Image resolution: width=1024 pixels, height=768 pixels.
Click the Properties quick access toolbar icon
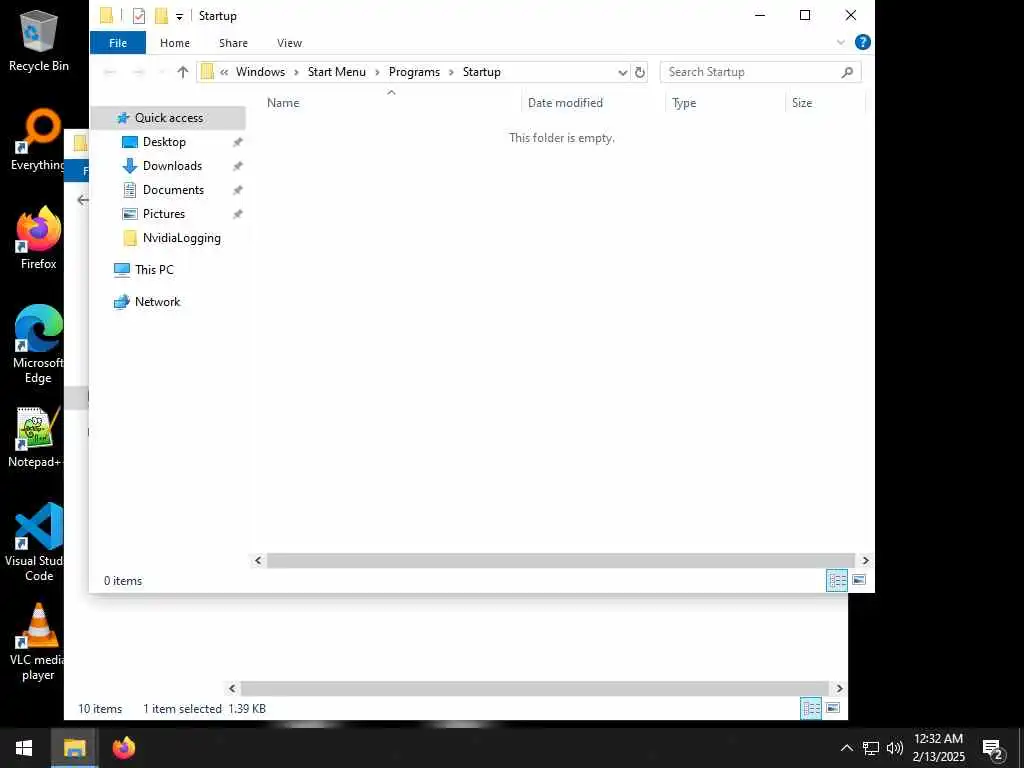[138, 16]
